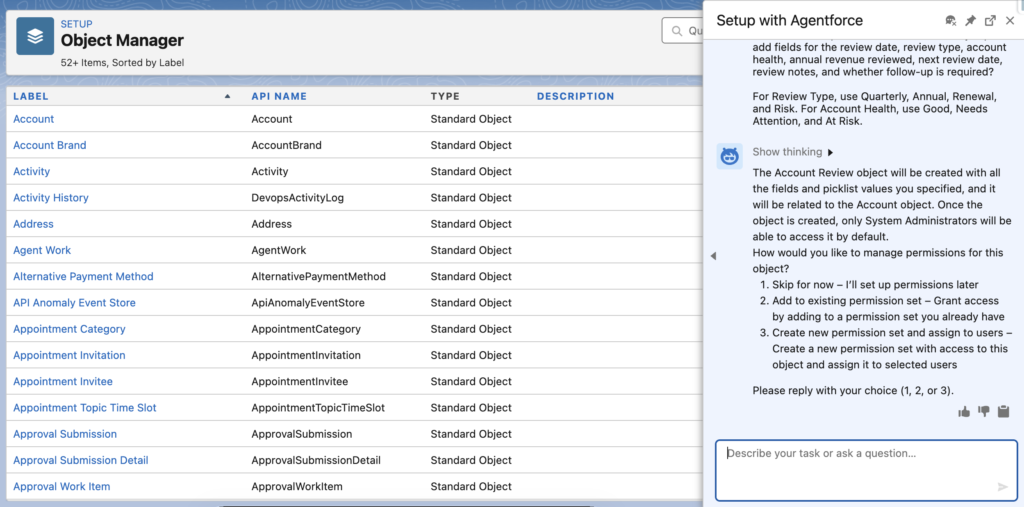1024x507 pixels.
Task: Sort by the DESCRIPTION column header
Action: tap(575, 96)
